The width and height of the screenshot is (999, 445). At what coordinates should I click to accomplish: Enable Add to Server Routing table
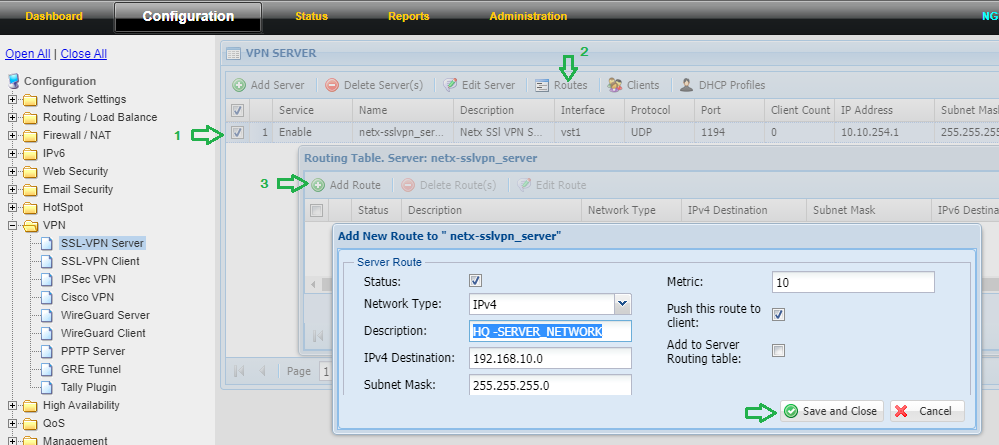pyautogui.click(x=779, y=350)
